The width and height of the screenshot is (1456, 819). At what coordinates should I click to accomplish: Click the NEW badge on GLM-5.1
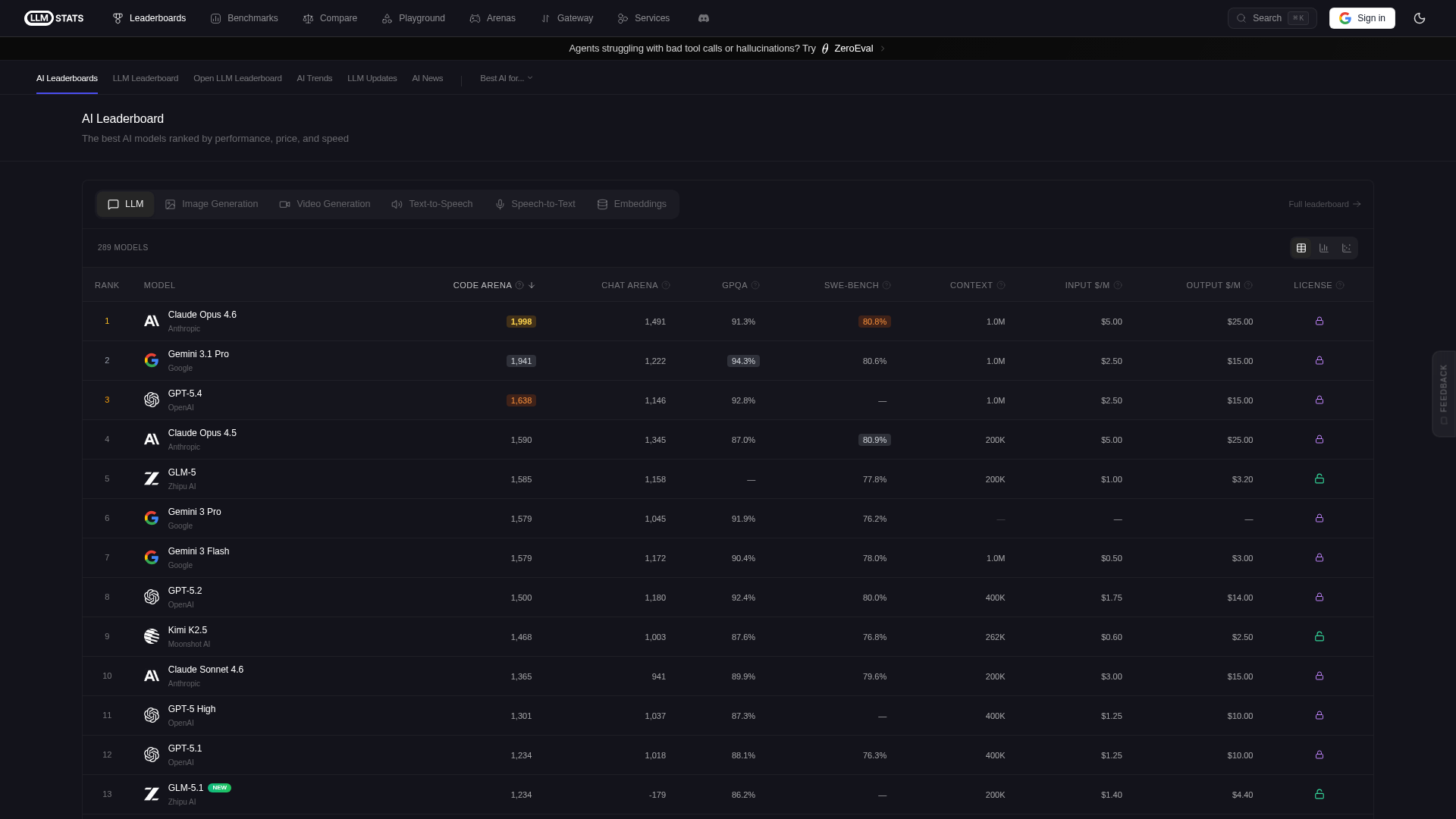220,788
